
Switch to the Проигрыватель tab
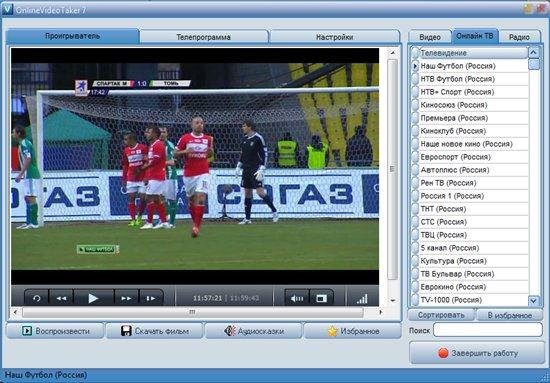73,36
